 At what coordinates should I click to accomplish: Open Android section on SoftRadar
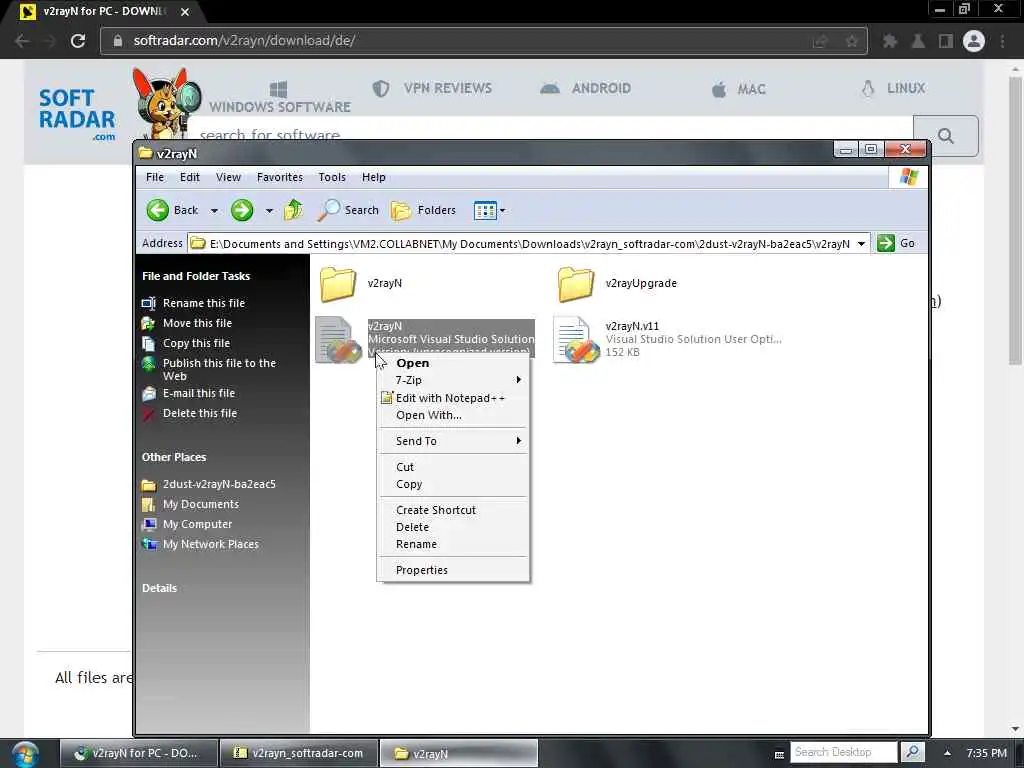(585, 88)
